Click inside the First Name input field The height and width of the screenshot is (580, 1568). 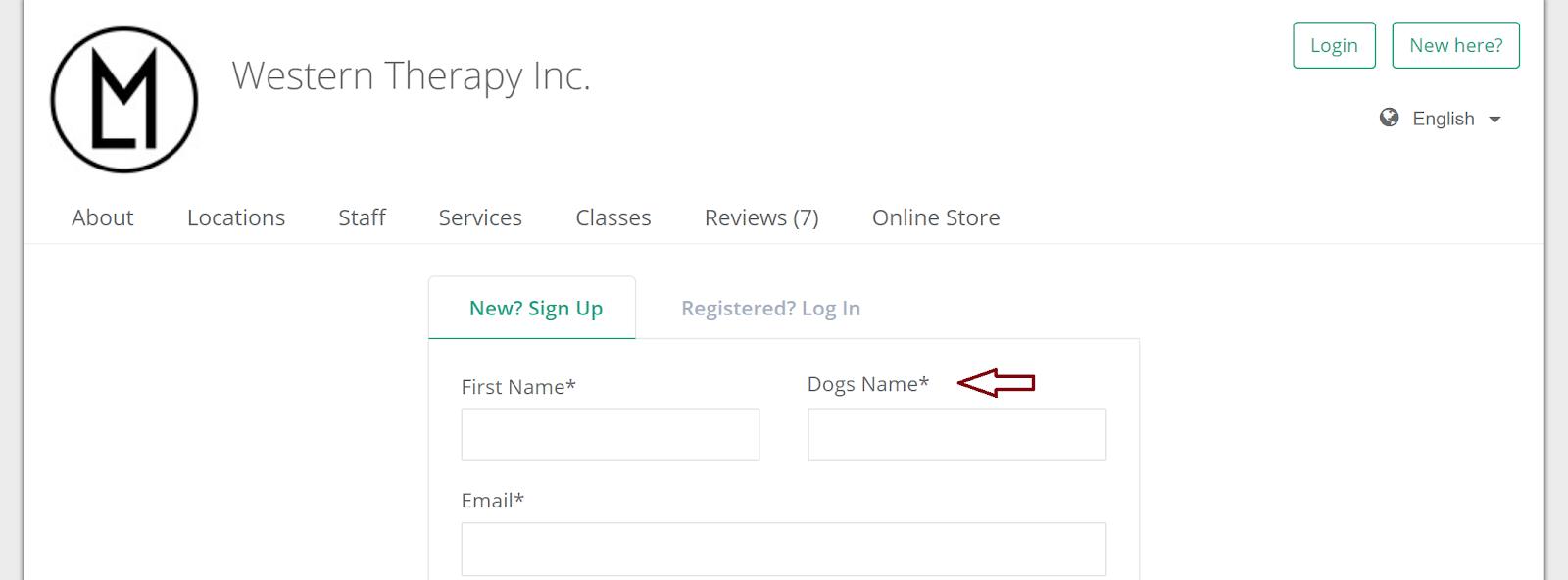[610, 434]
